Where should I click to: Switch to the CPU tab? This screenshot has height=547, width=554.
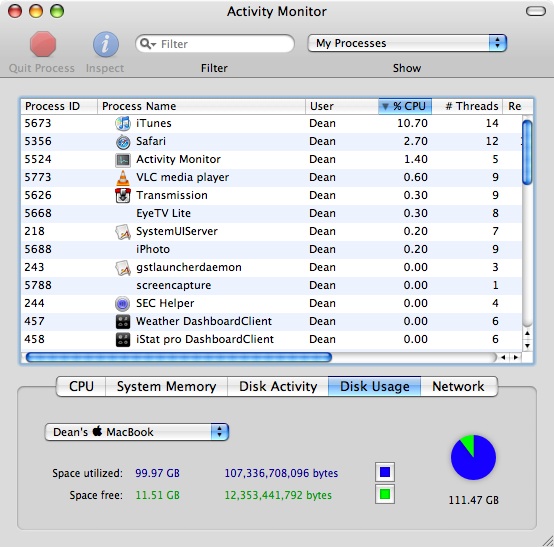[81, 386]
